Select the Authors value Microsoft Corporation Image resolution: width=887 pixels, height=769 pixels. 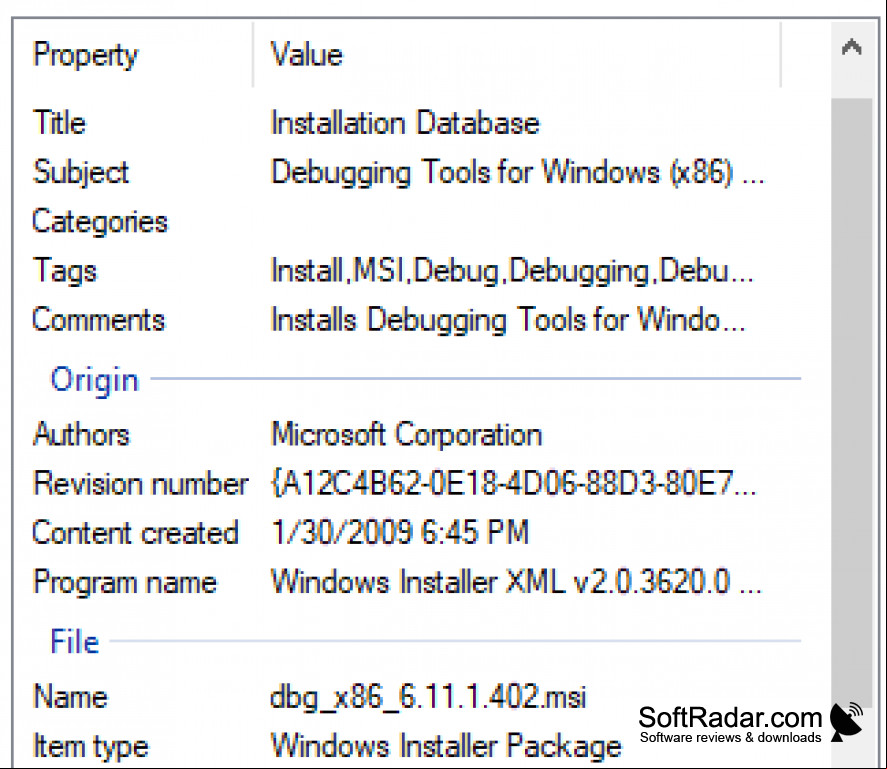point(406,435)
